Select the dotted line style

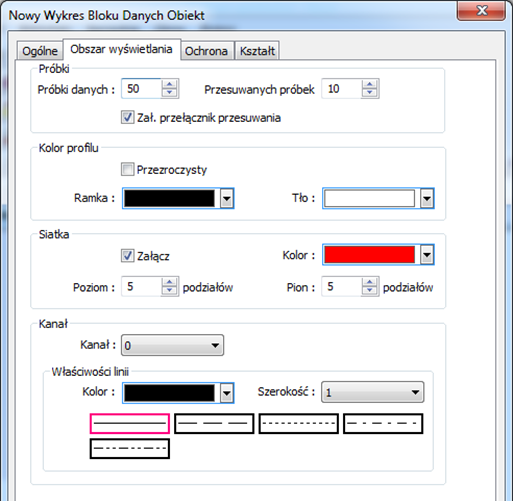[x=299, y=424]
